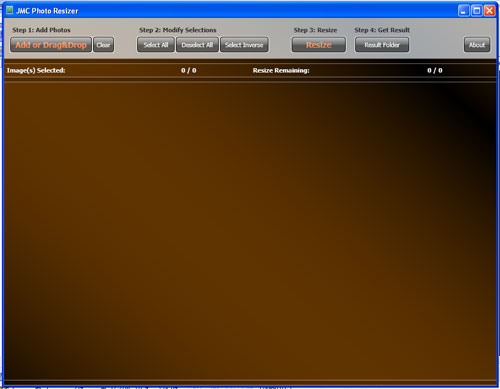Image resolution: width=500 pixels, height=389 pixels.
Task: Click the empty brown photo drop area
Action: pos(250,230)
